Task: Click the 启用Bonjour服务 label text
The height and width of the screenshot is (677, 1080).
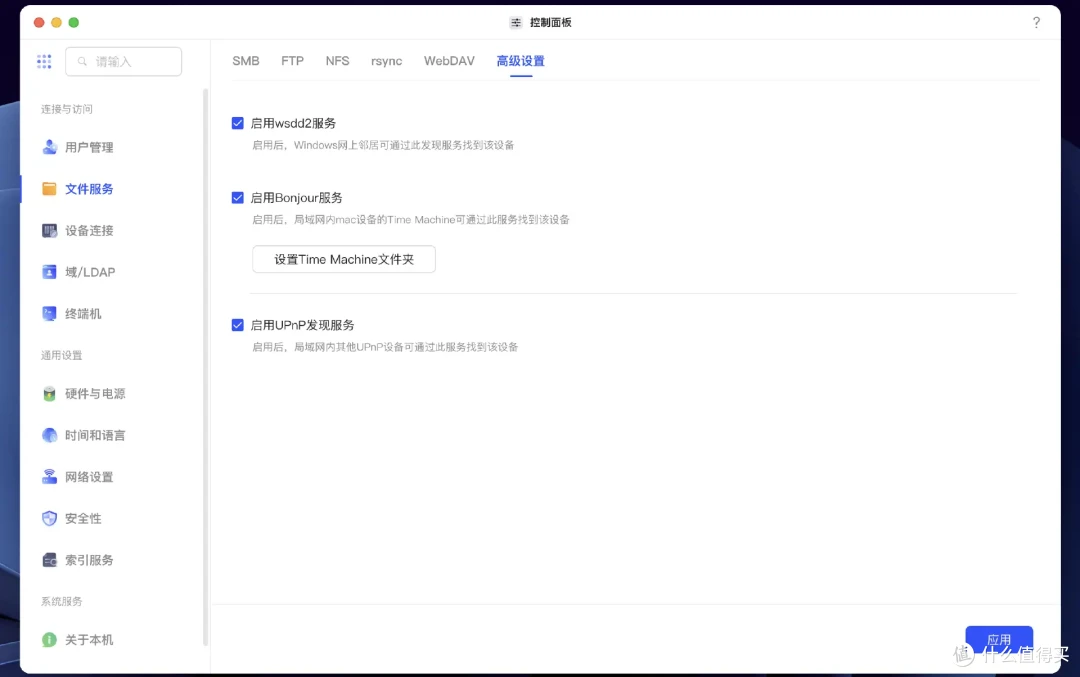Action: 296,198
